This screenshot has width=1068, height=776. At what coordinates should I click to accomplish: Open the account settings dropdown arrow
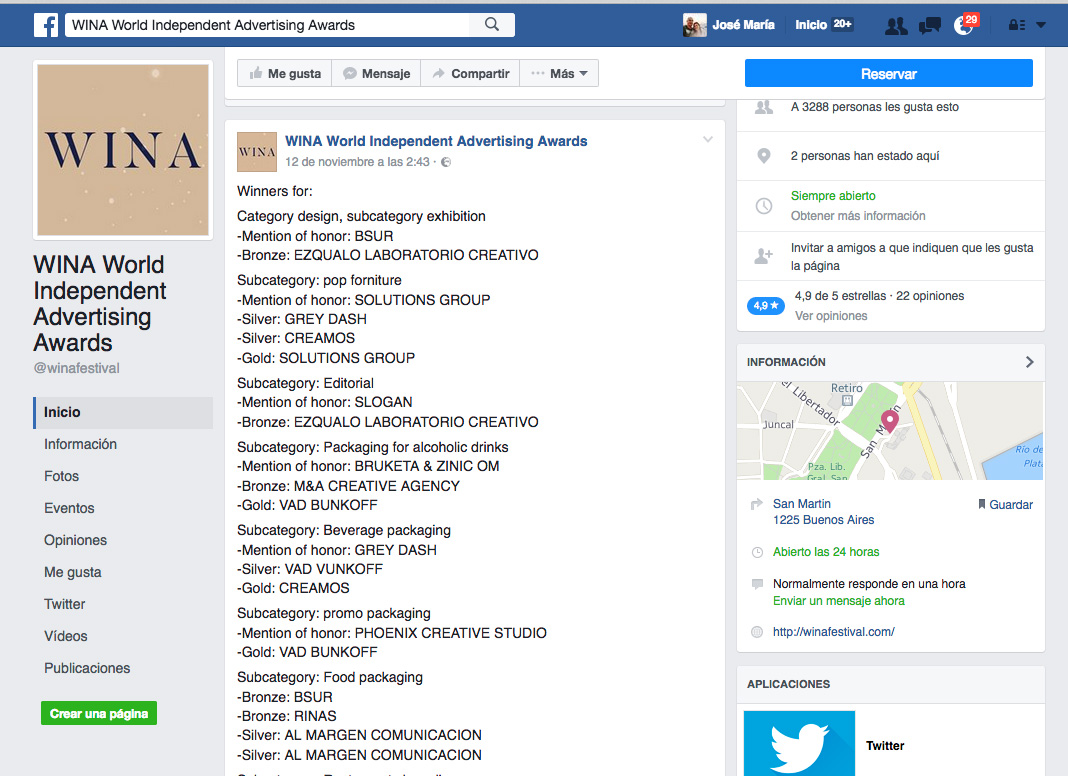coord(1041,25)
